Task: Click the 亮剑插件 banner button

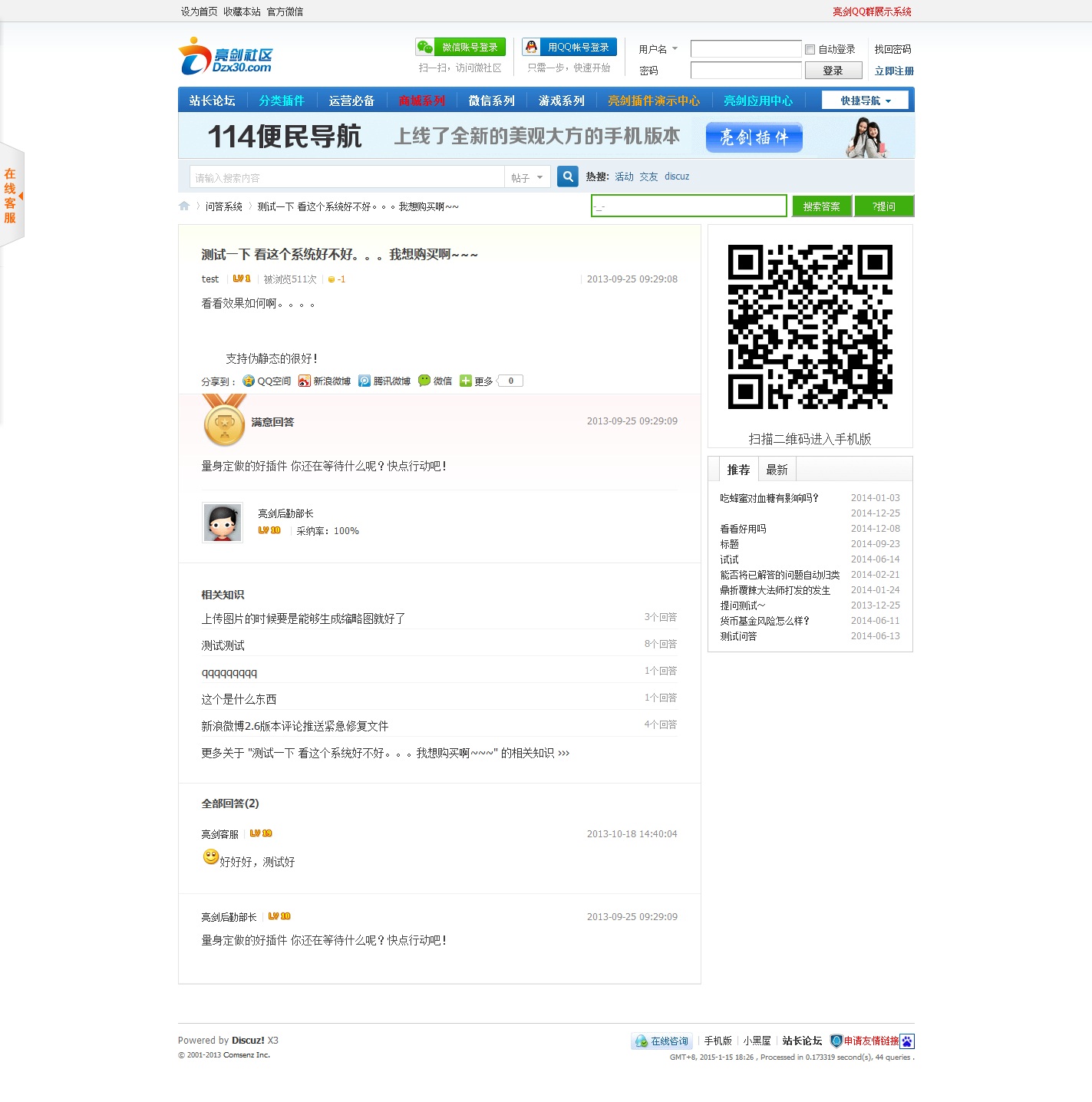Action: tap(754, 137)
